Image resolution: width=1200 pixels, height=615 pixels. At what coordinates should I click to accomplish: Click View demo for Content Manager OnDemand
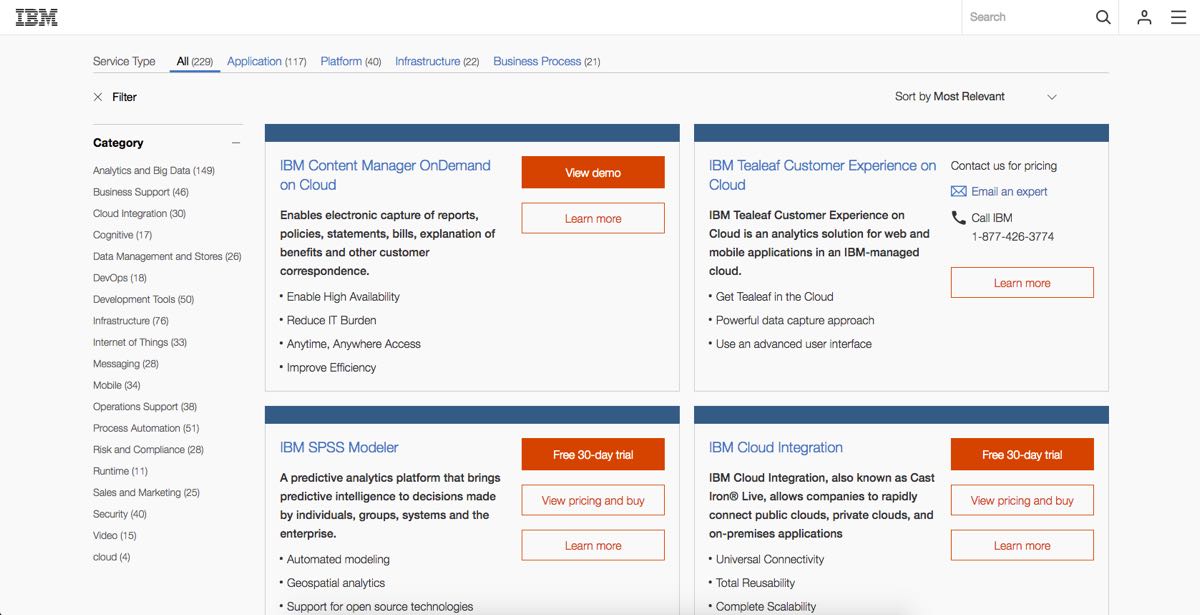tap(593, 172)
